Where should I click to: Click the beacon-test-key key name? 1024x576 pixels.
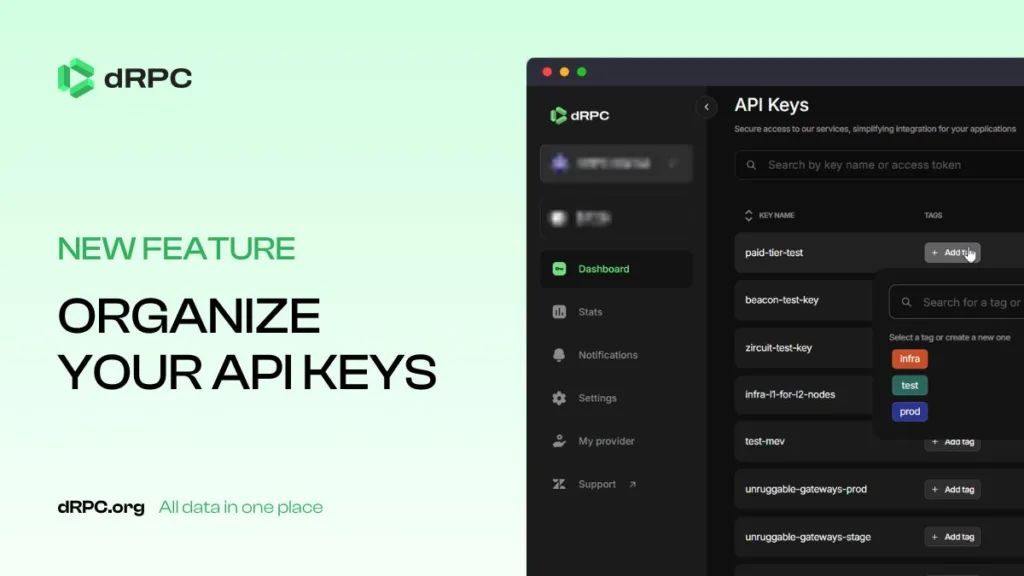(x=782, y=300)
